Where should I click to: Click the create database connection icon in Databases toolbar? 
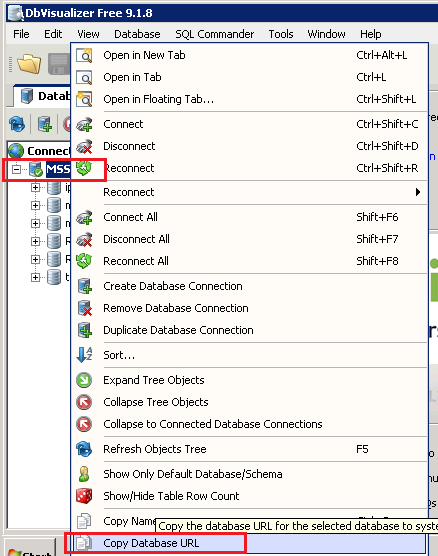click(x=45, y=124)
